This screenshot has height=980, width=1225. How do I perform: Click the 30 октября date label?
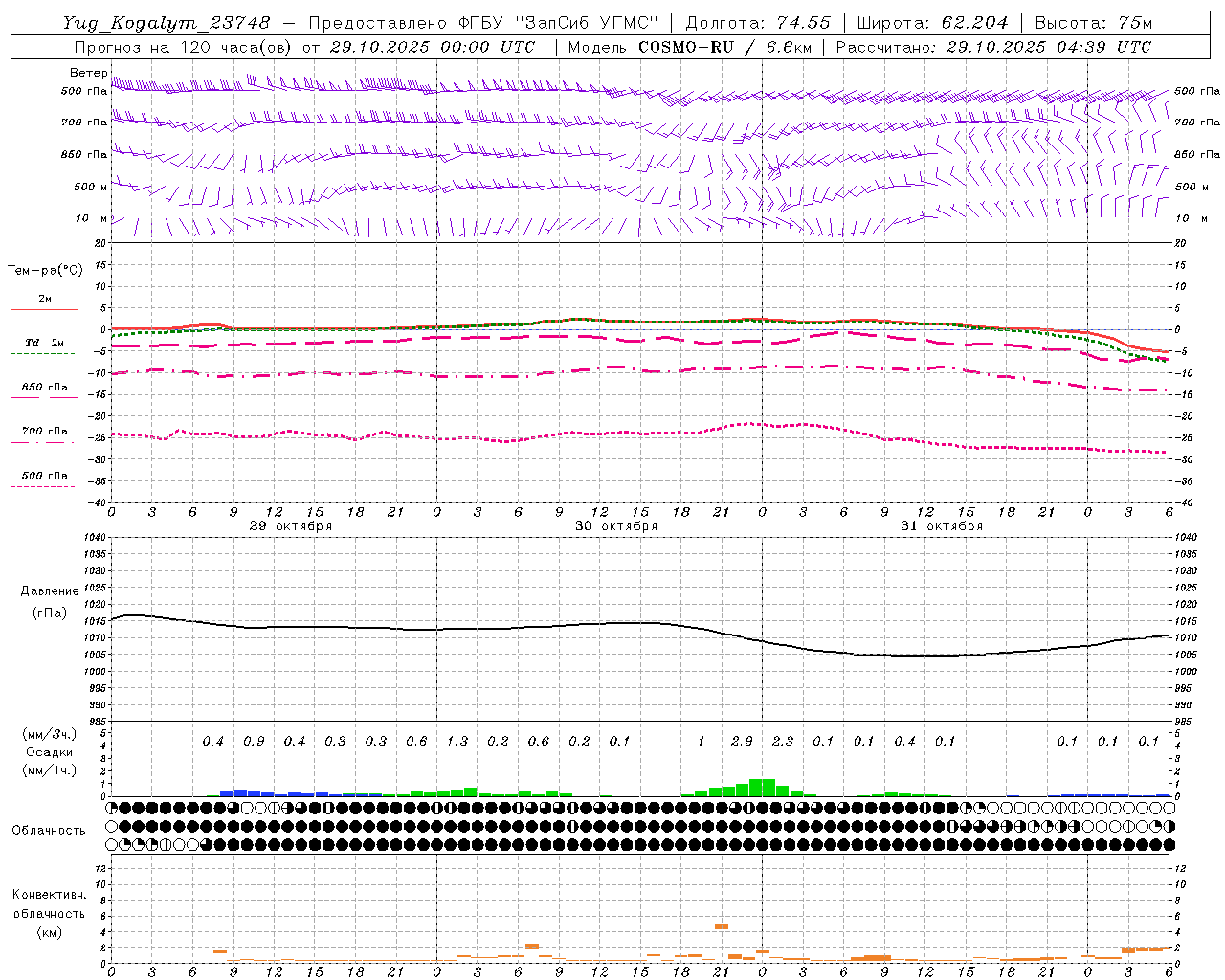[x=615, y=526]
